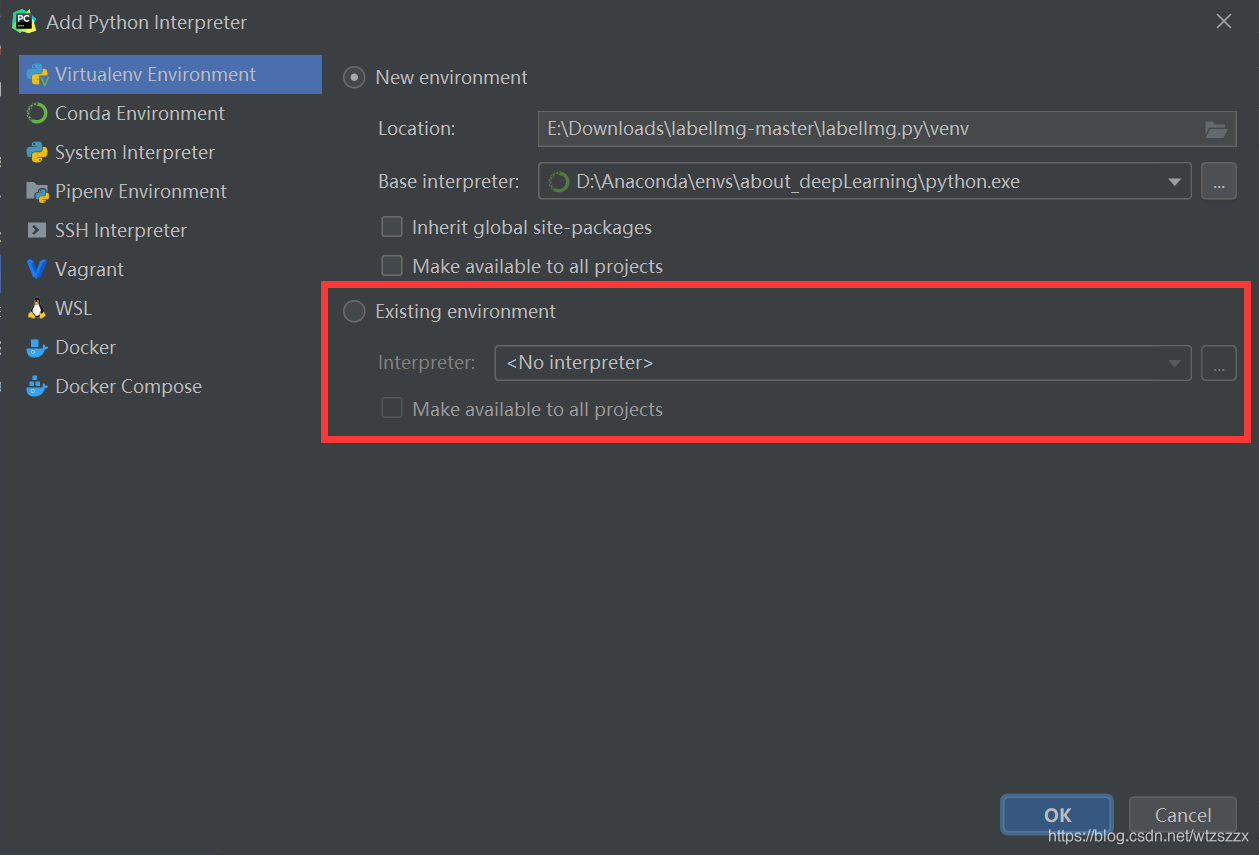Click the Docker whale icon
1259x855 pixels.
tap(37, 348)
